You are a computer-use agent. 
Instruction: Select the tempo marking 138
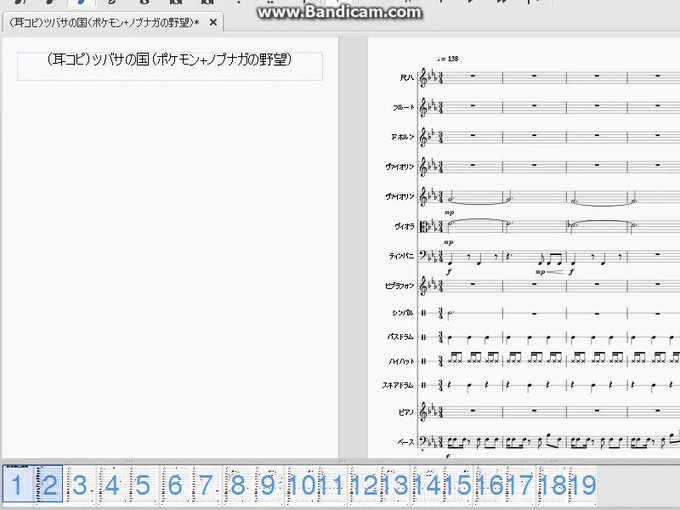pyautogui.click(x=448, y=59)
